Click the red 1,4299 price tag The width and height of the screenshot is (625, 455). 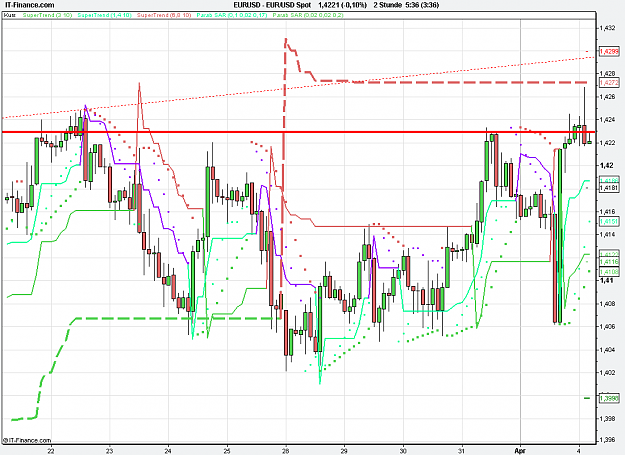[x=609, y=51]
